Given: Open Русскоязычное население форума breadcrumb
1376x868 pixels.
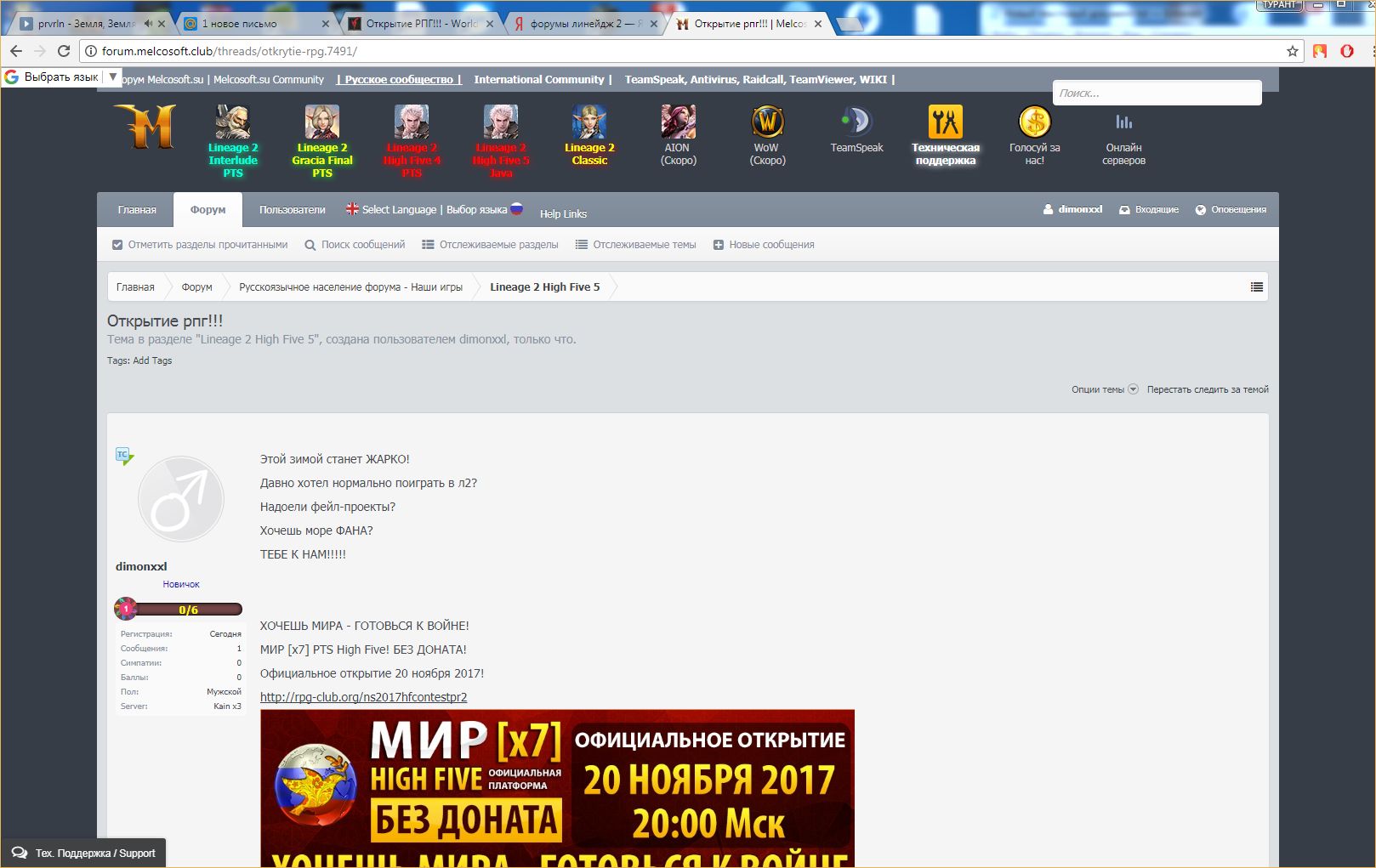Looking at the screenshot, I should (350, 287).
